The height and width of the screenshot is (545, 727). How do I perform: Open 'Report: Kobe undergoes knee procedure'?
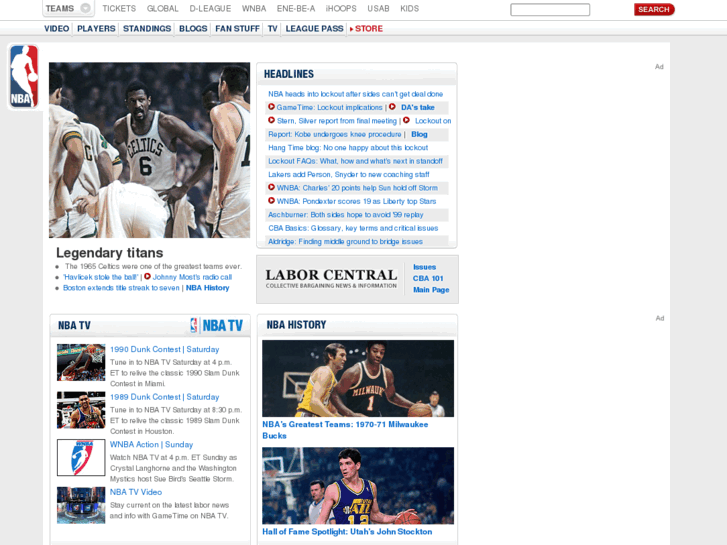click(x=334, y=134)
